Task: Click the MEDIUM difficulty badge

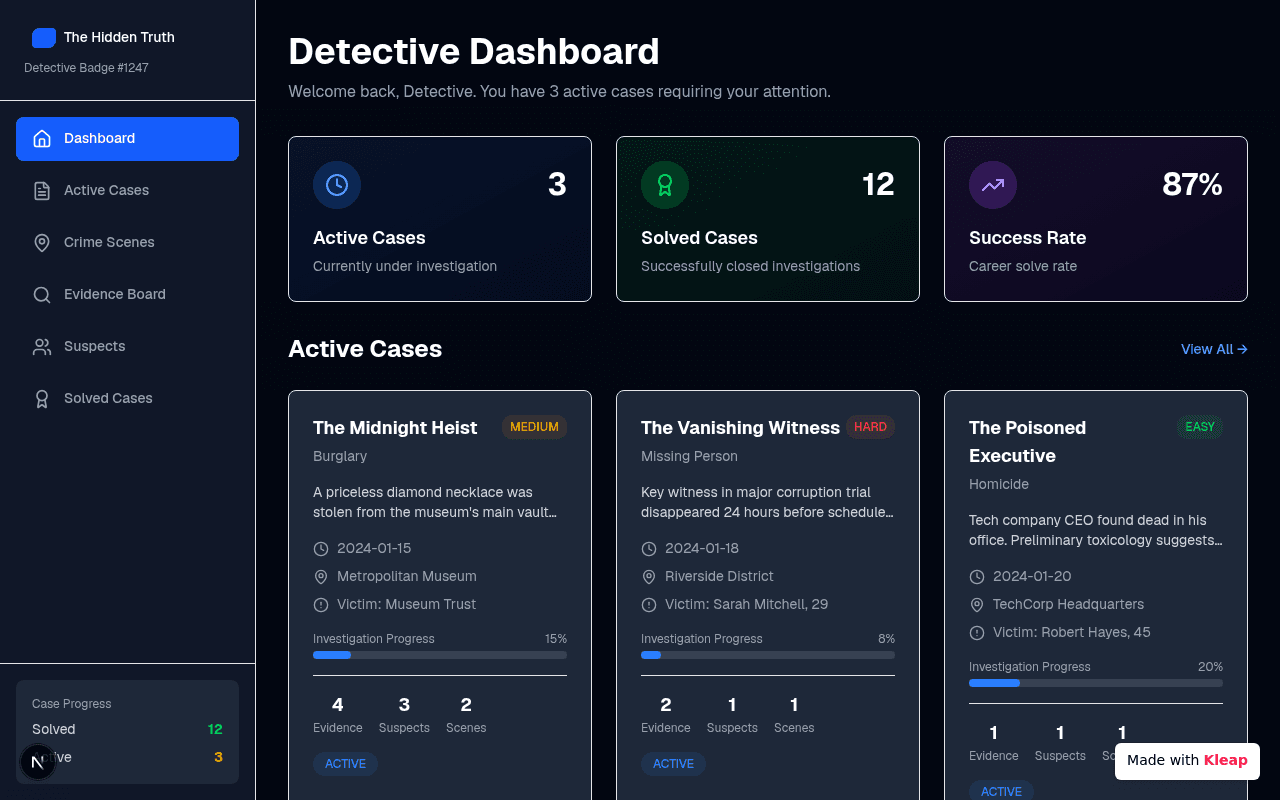Action: point(534,427)
